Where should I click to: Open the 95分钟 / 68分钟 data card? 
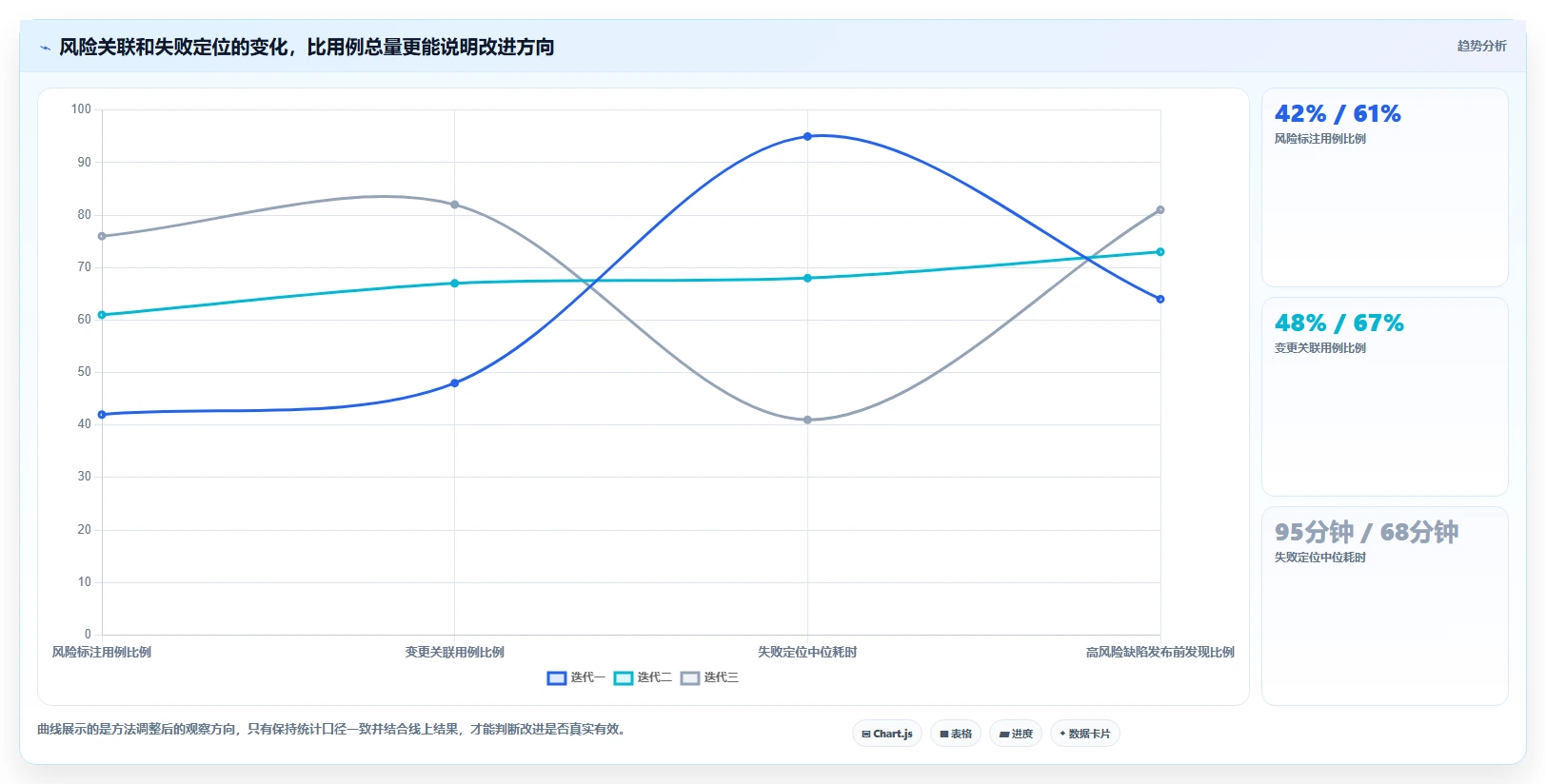(x=1385, y=606)
